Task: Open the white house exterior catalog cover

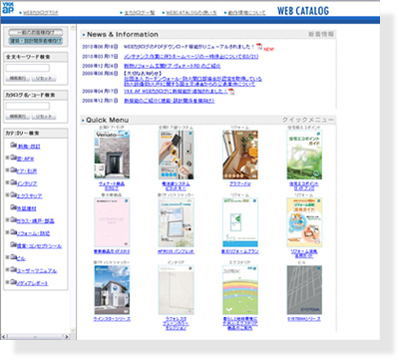Action: 112,290
